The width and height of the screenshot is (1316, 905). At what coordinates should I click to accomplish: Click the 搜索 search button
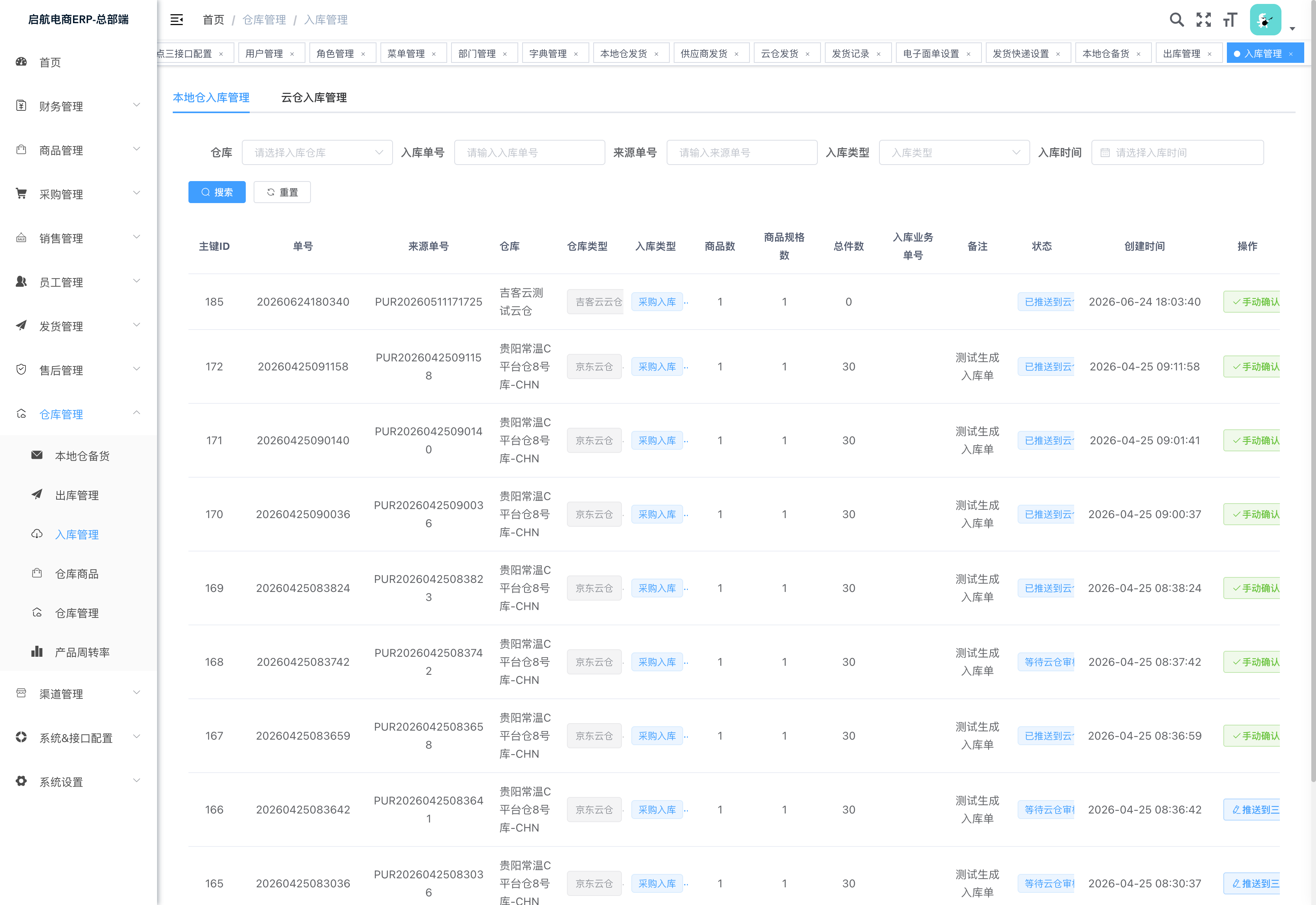(216, 192)
